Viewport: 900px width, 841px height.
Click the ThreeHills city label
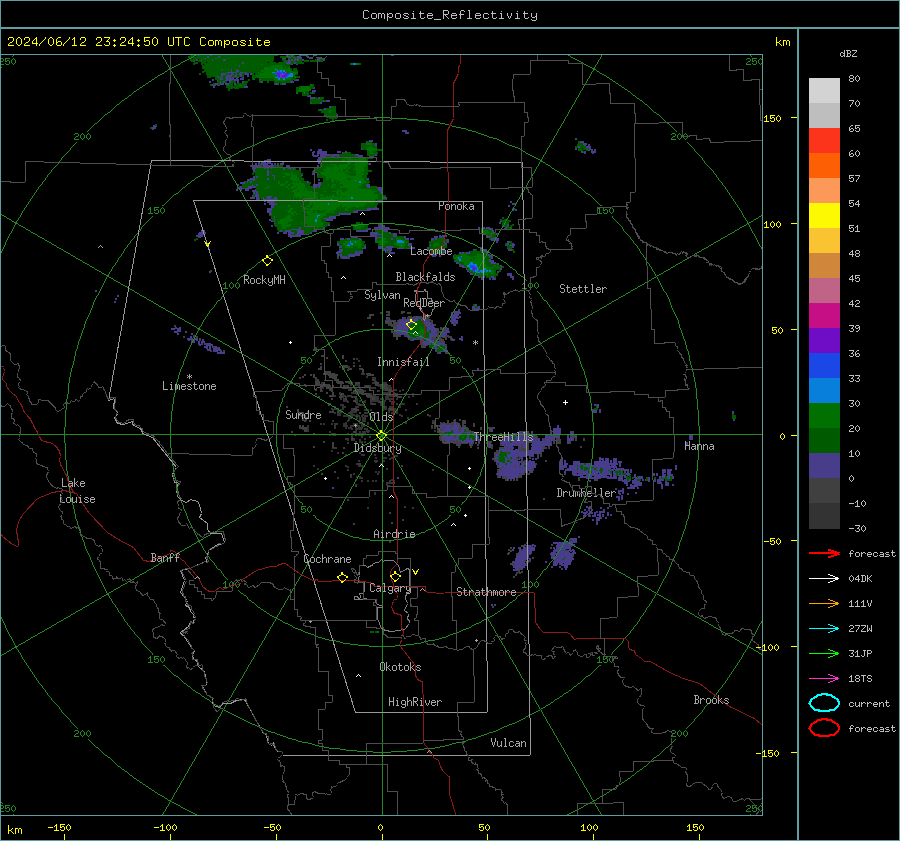(x=503, y=437)
